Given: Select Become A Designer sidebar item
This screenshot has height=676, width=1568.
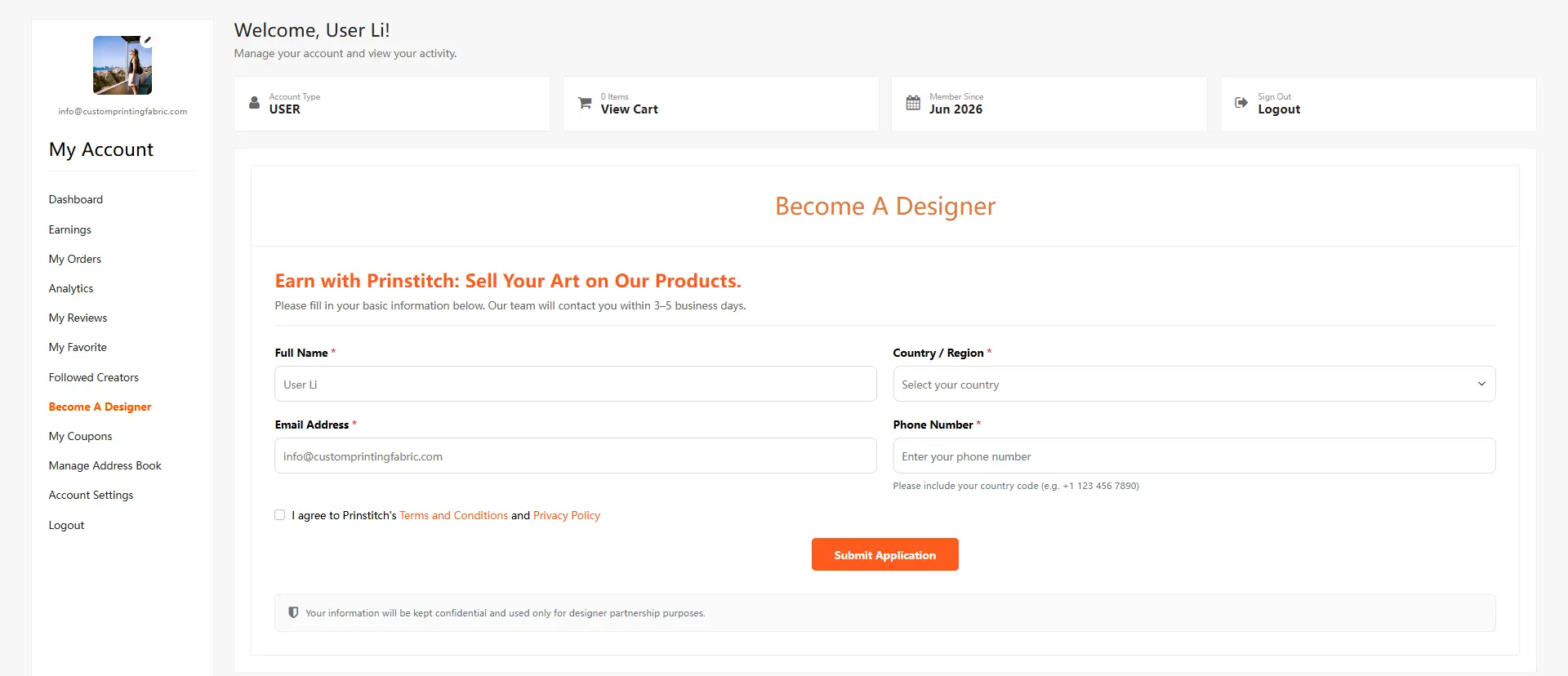Looking at the screenshot, I should click(100, 407).
